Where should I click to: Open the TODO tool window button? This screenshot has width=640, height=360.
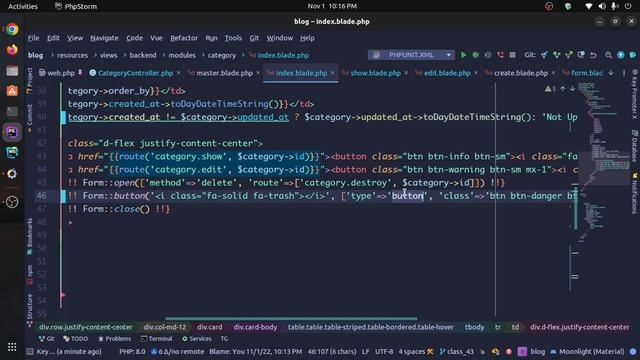[76, 339]
